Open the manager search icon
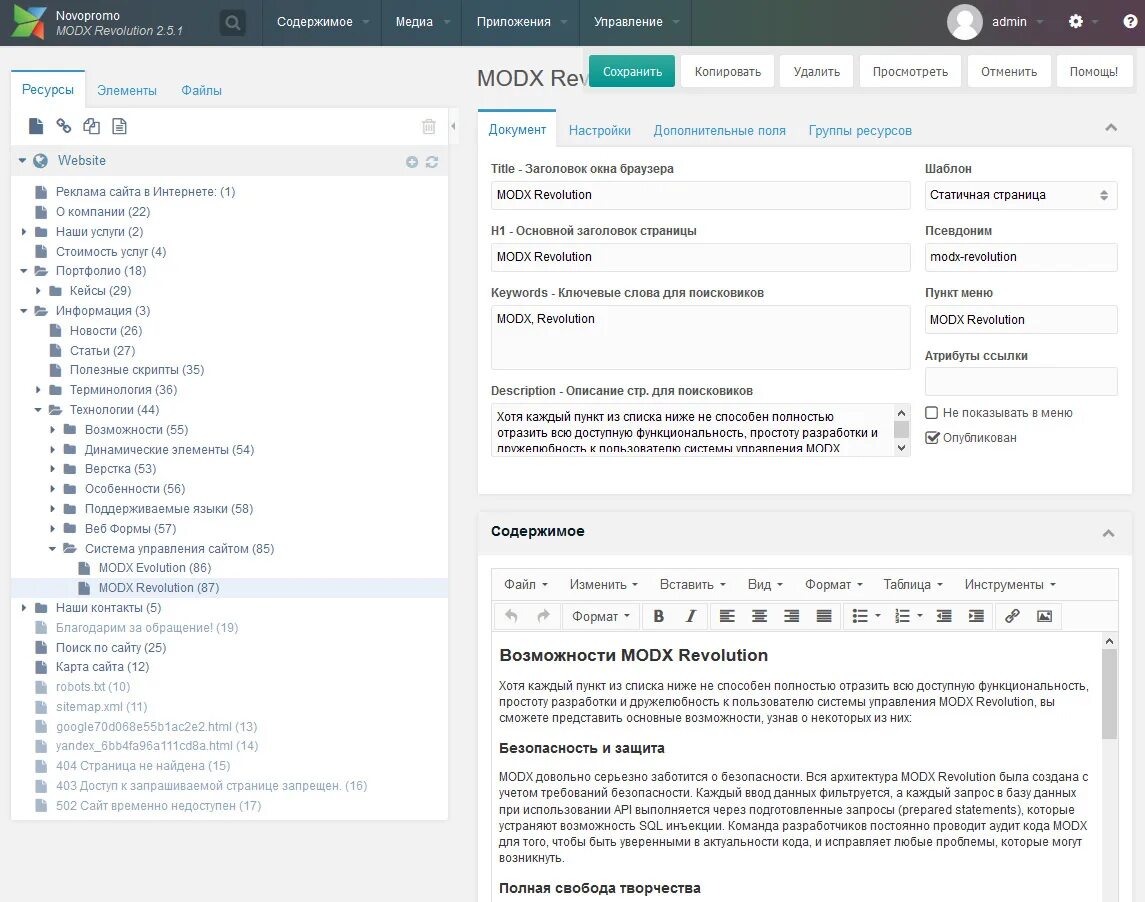 233,23
